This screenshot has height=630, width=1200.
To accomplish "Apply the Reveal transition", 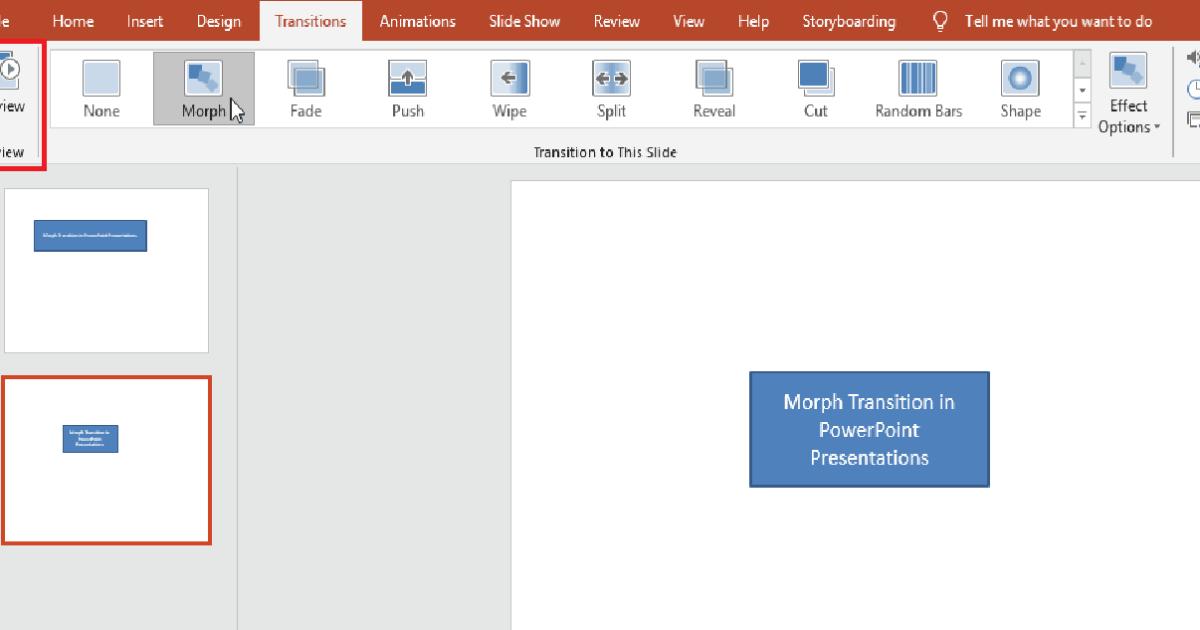I will point(713,87).
